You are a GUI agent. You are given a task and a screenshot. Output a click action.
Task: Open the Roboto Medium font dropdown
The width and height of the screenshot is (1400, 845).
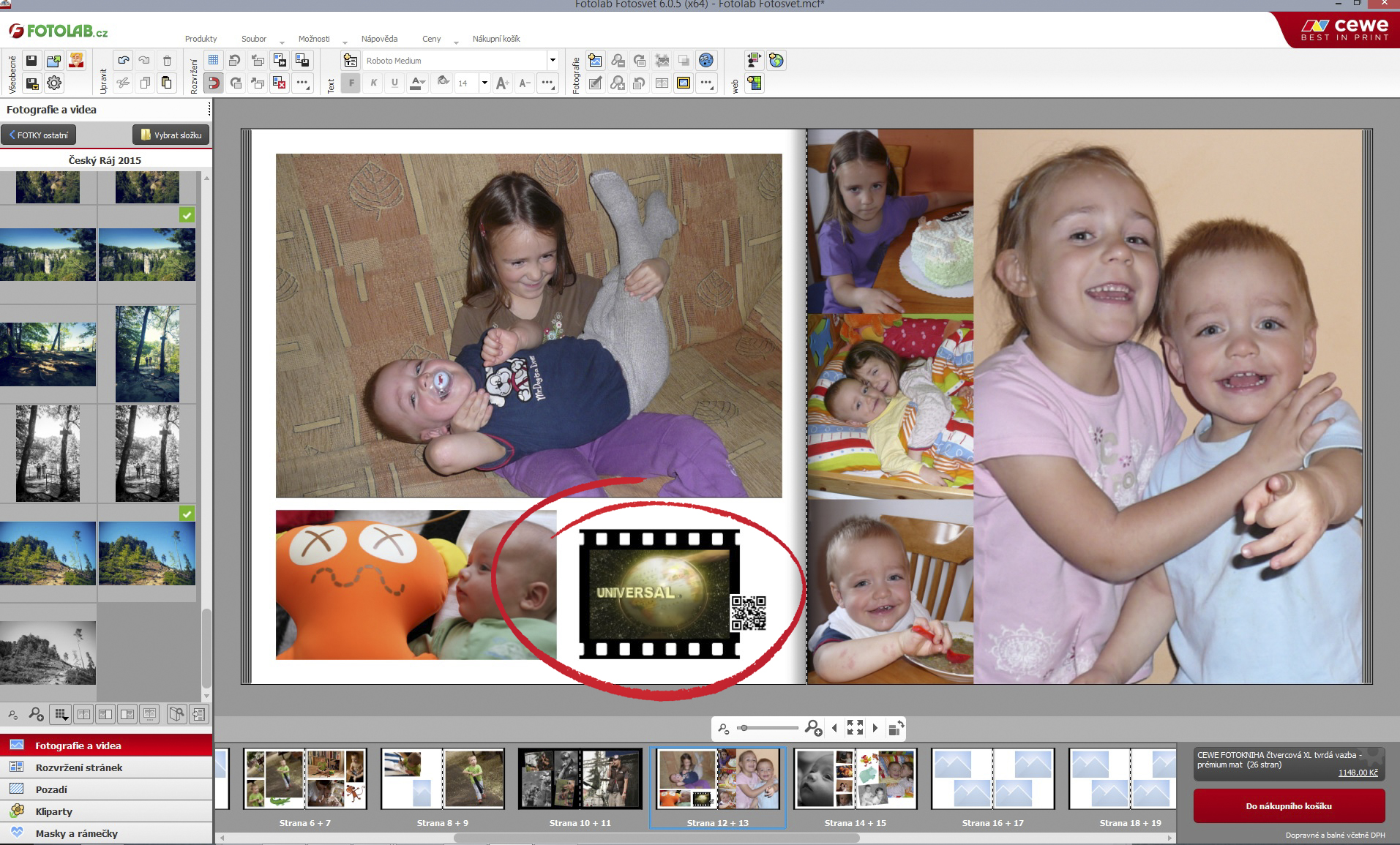[x=553, y=61]
